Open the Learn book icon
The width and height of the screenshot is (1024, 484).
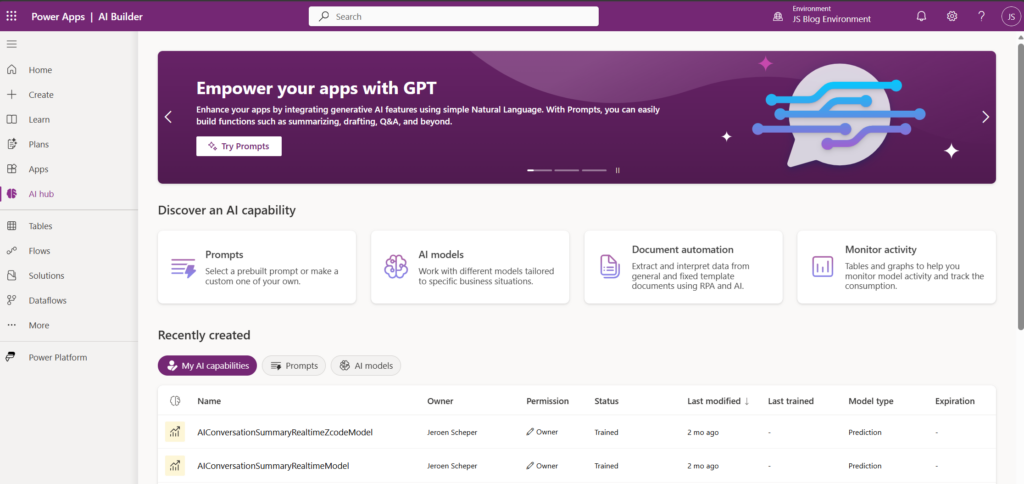pos(12,120)
